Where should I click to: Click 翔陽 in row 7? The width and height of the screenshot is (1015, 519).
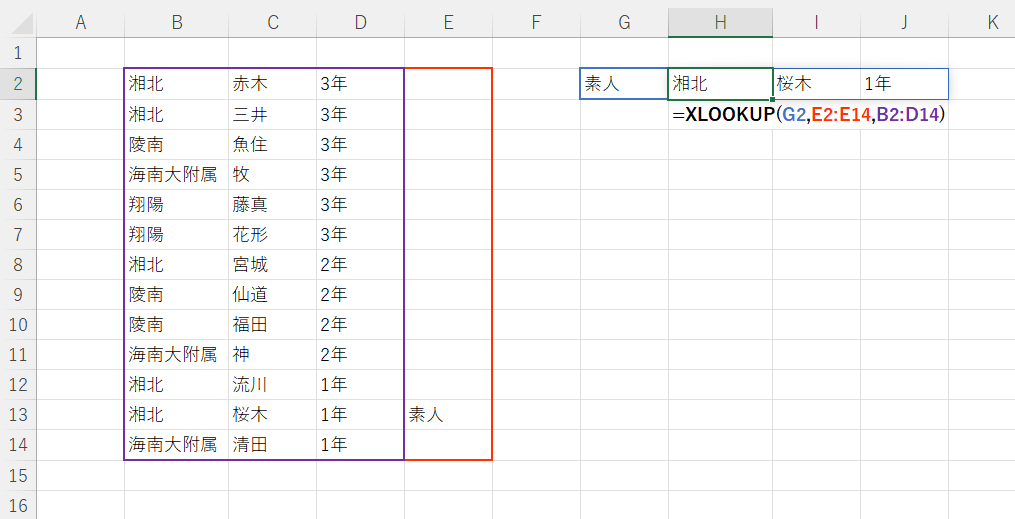point(146,234)
